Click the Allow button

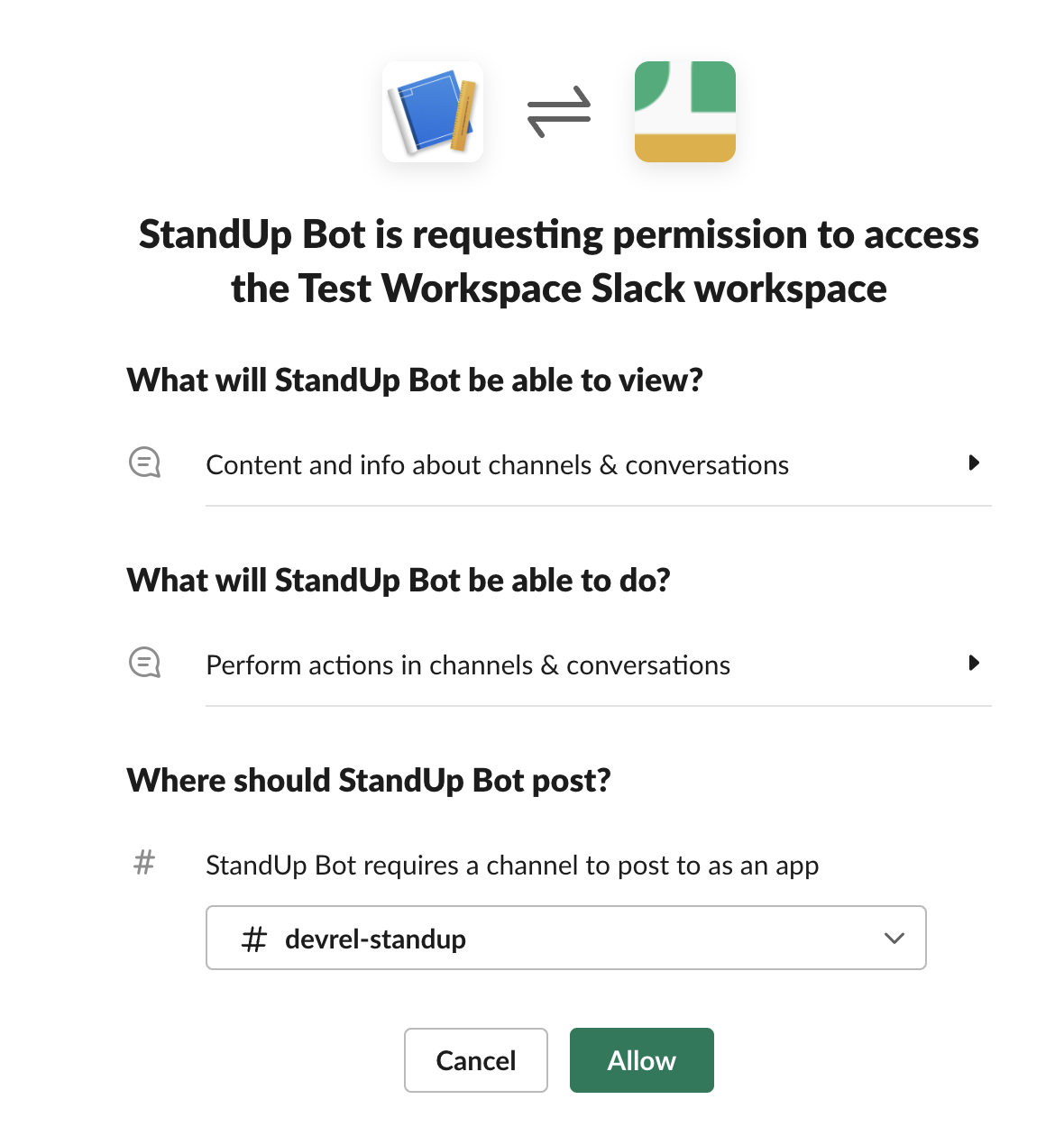coord(641,1060)
